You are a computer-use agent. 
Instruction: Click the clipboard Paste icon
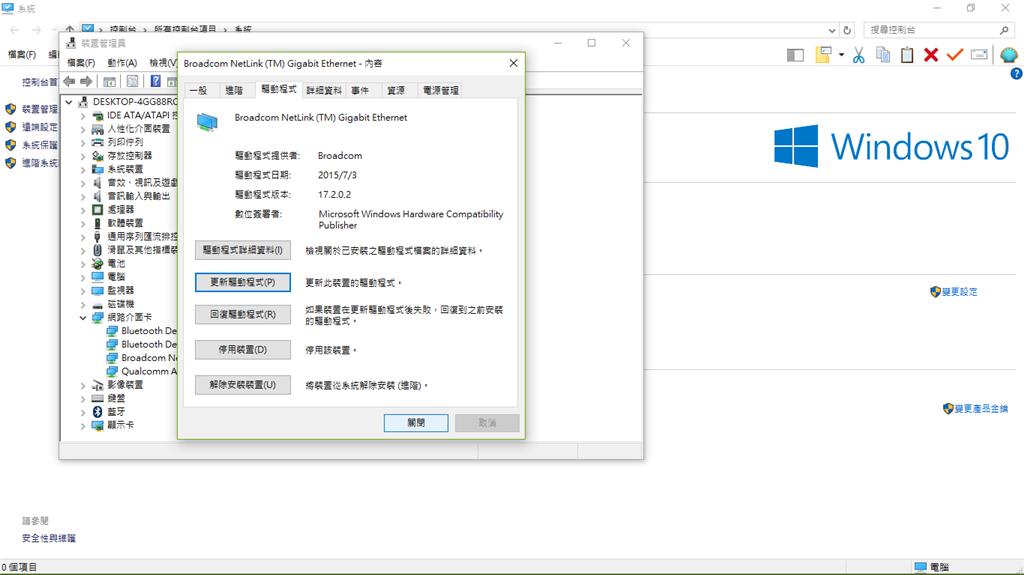pyautogui.click(x=907, y=56)
